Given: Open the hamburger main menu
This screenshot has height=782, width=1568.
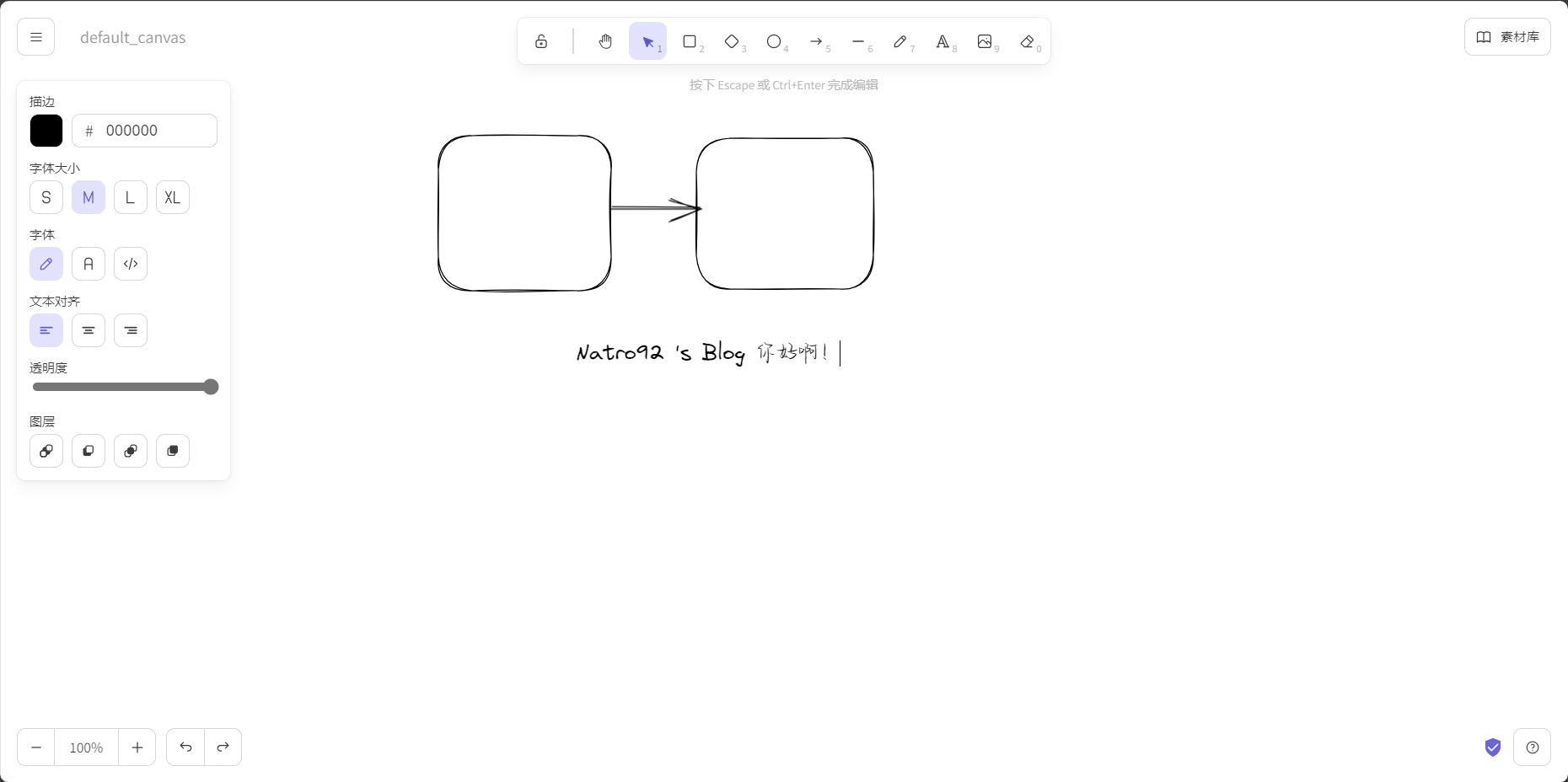Looking at the screenshot, I should (35, 37).
